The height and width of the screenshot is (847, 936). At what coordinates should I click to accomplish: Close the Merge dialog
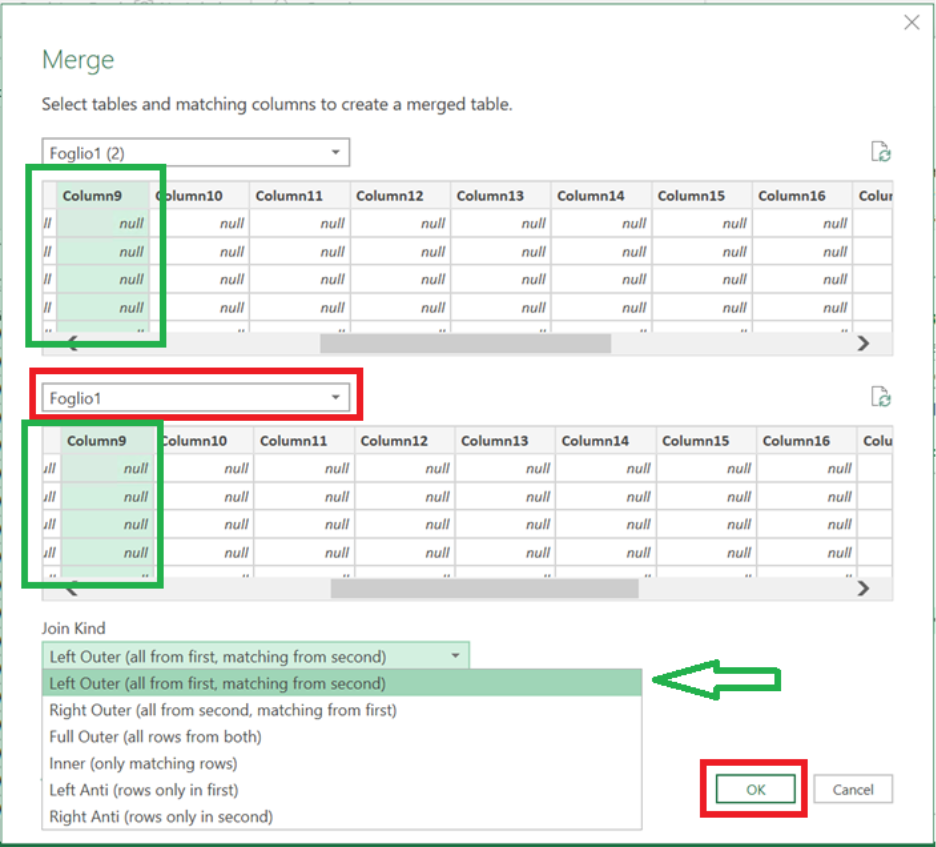coord(911,22)
